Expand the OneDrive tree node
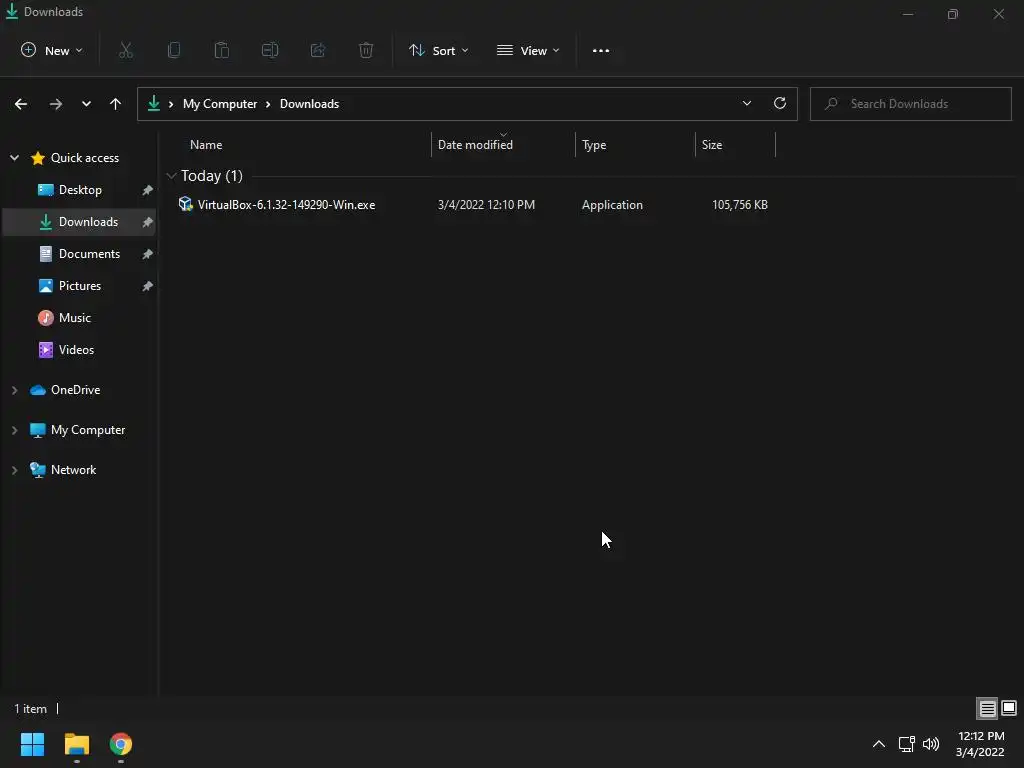Viewport: 1024px width, 768px height. point(14,390)
